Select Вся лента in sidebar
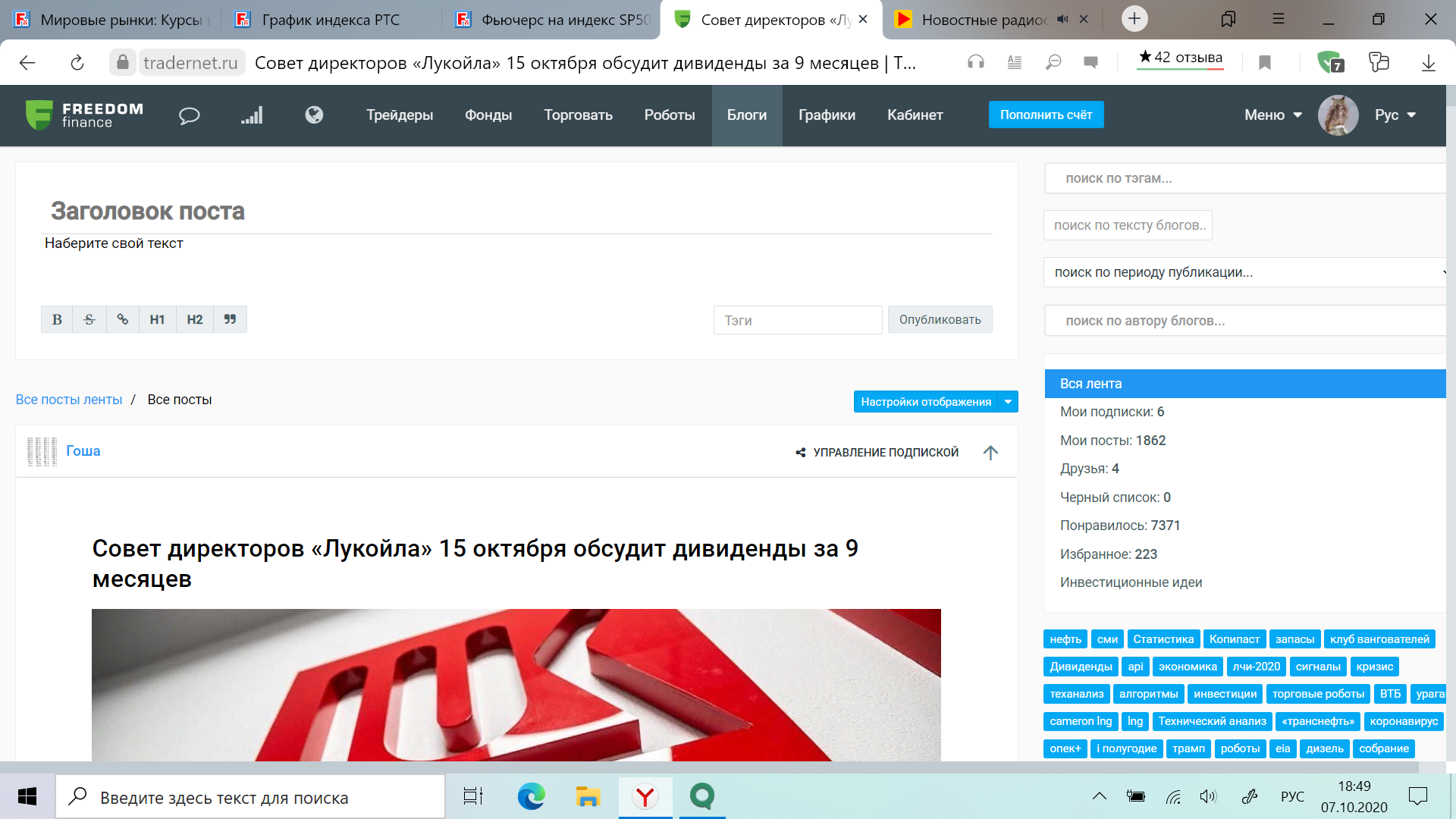Image resolution: width=1456 pixels, height=819 pixels. point(1246,384)
